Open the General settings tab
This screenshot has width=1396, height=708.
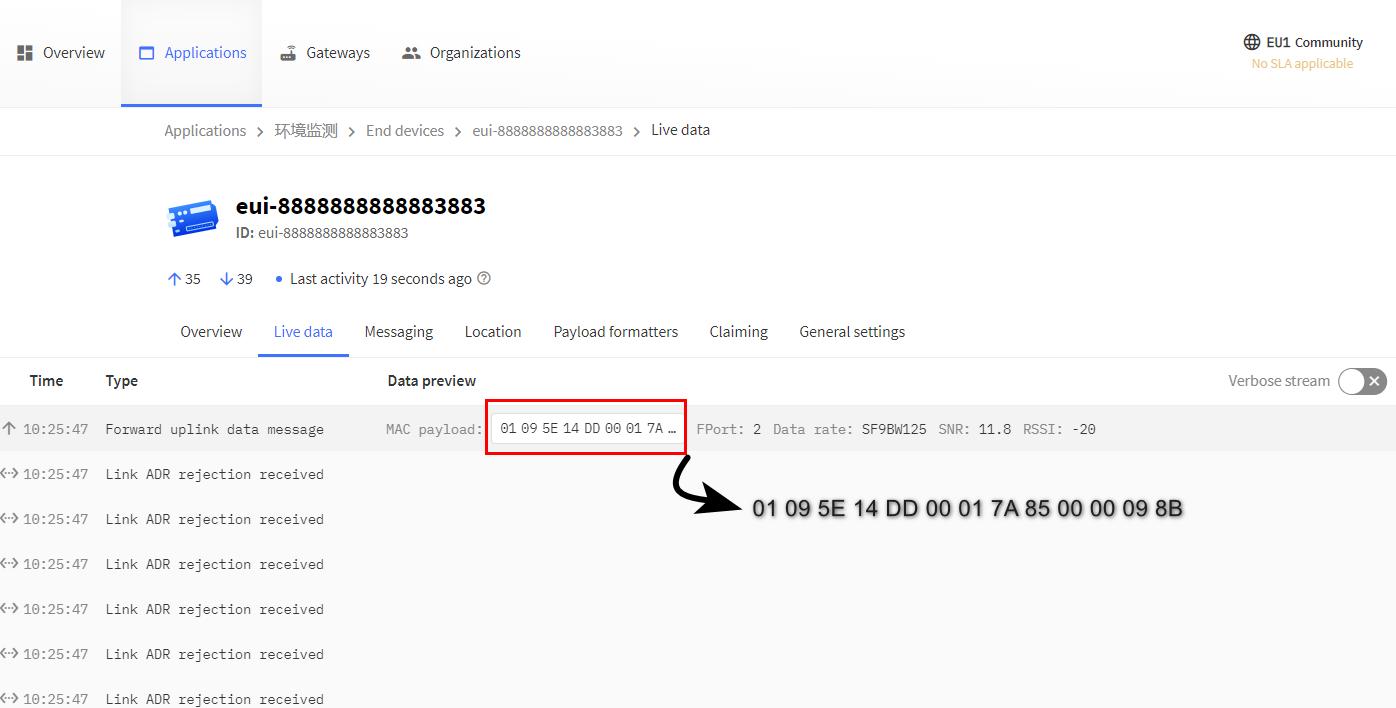[x=852, y=332]
